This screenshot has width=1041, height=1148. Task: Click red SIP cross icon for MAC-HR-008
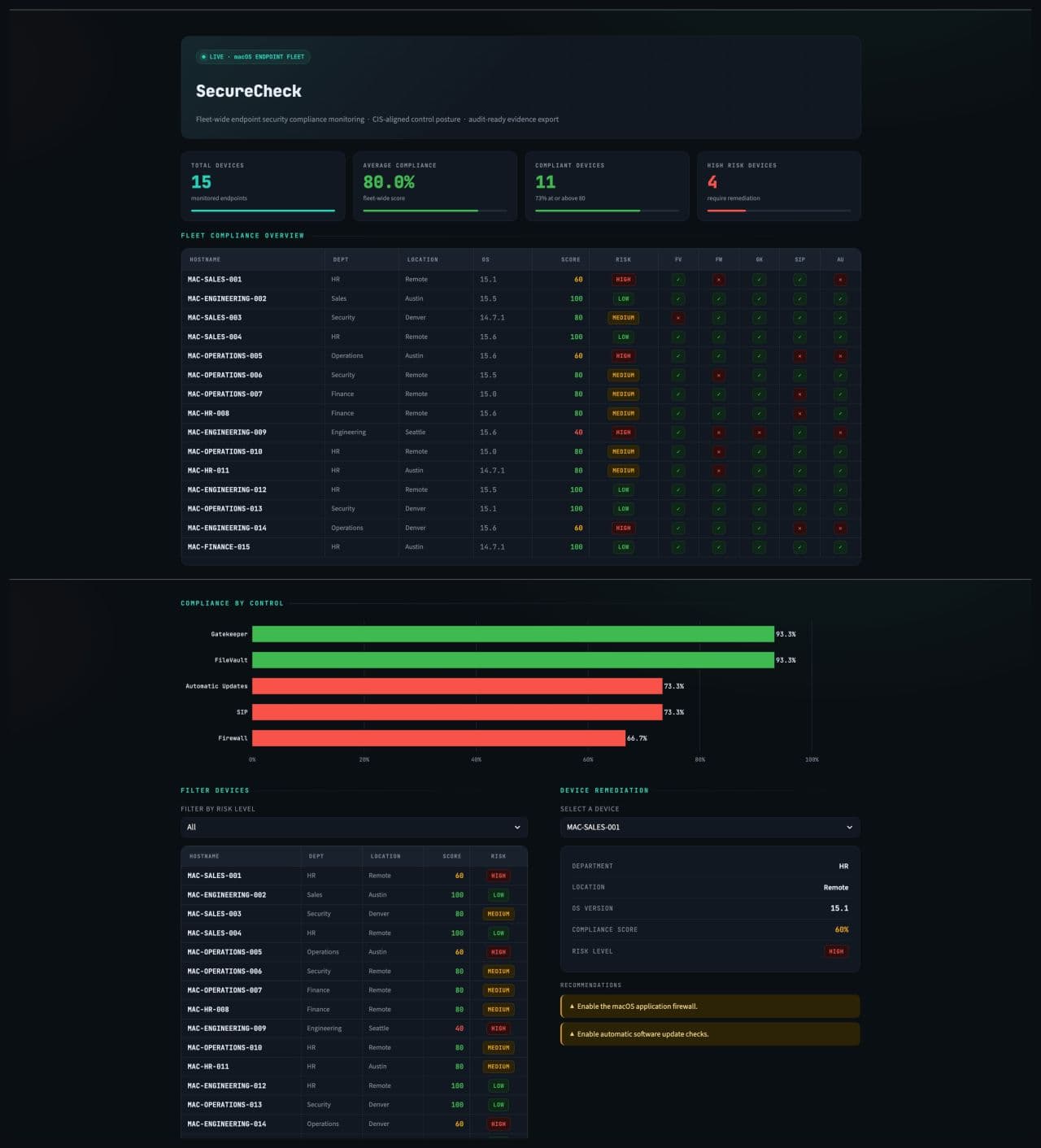tap(799, 413)
